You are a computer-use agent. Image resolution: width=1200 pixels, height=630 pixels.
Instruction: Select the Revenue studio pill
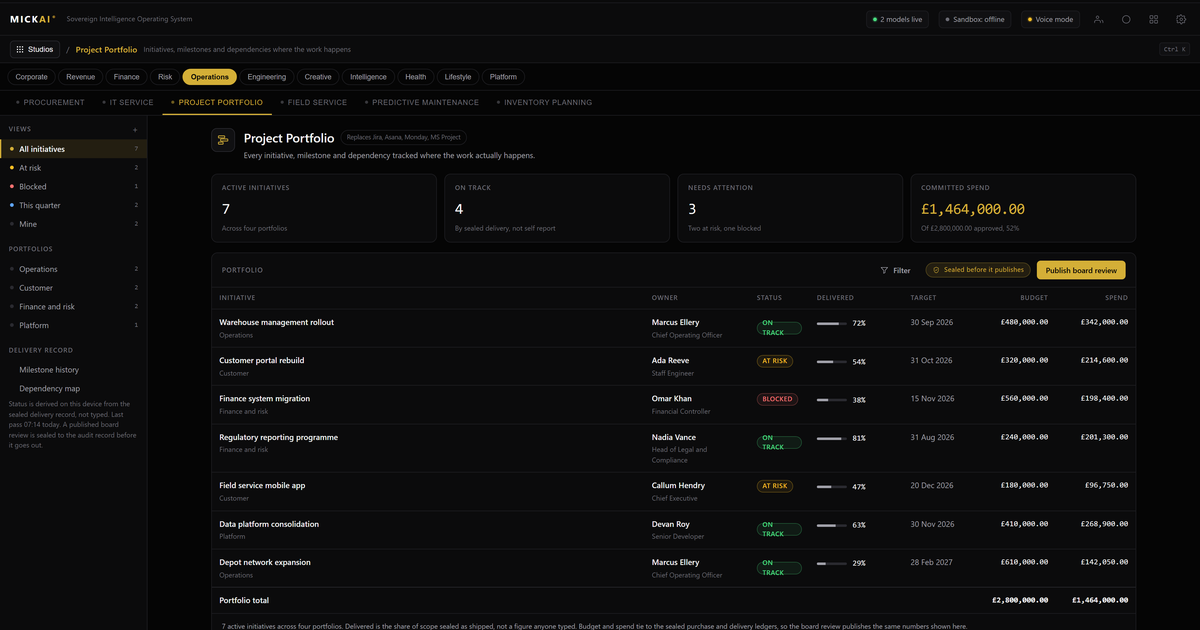tap(81, 77)
